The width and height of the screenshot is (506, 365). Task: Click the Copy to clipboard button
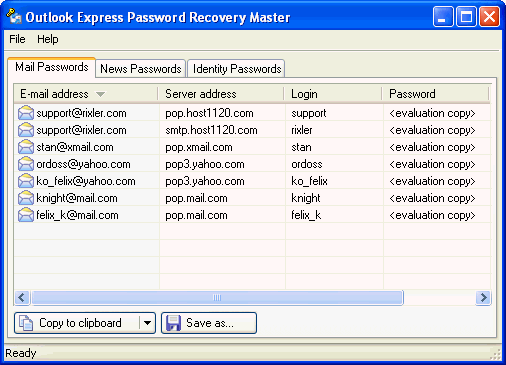[77, 323]
